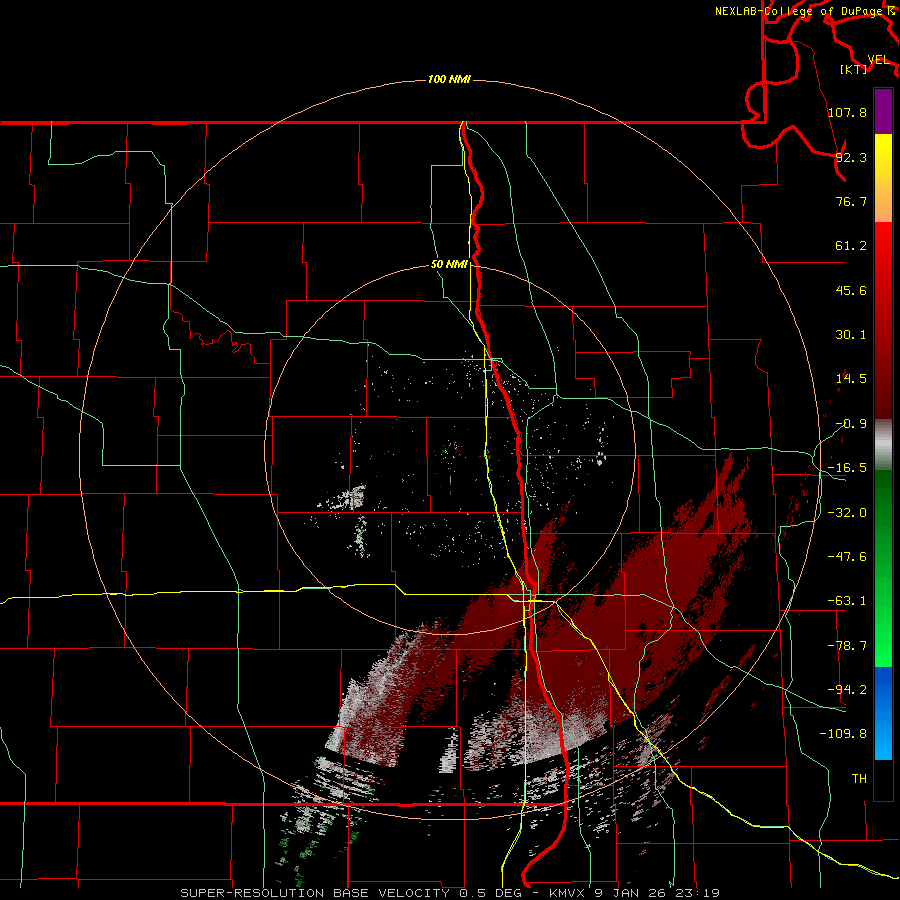Click the 107.8 legend value
The image size is (900, 900).
847,112
